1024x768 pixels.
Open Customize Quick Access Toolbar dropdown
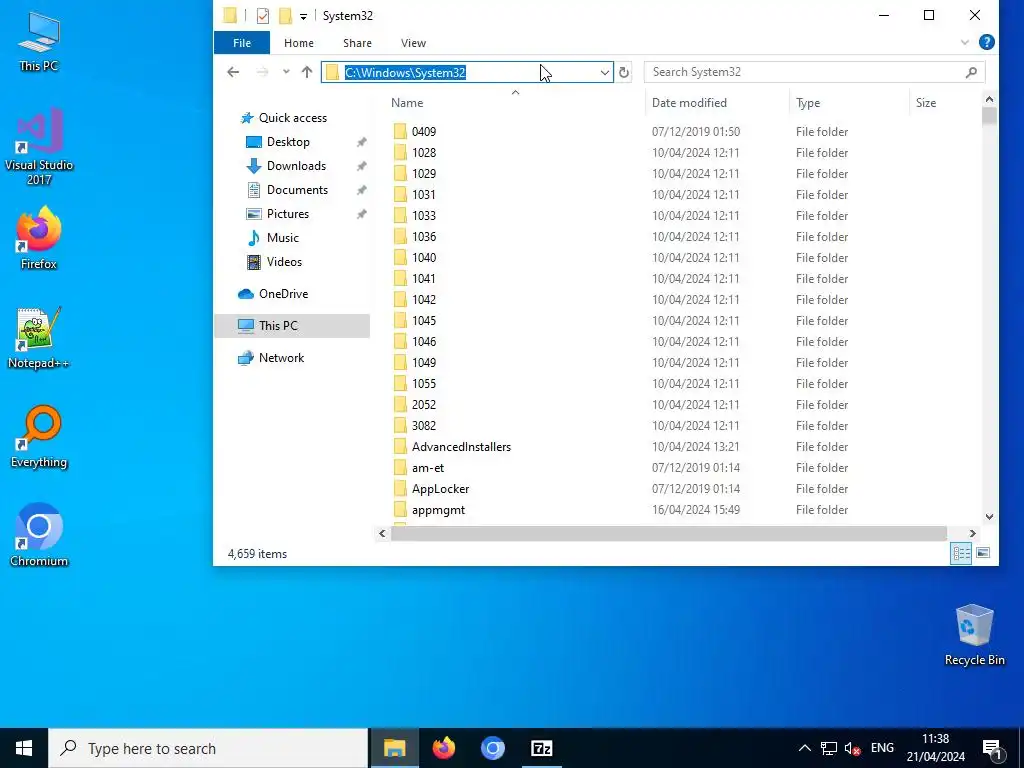[x=303, y=16]
